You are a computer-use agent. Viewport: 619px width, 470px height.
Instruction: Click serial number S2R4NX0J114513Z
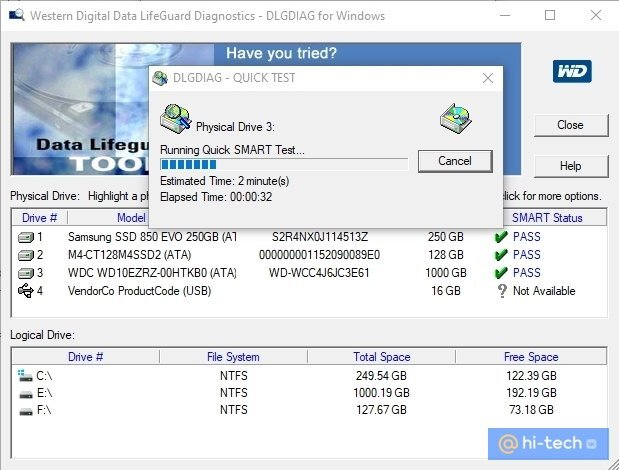[320, 237]
